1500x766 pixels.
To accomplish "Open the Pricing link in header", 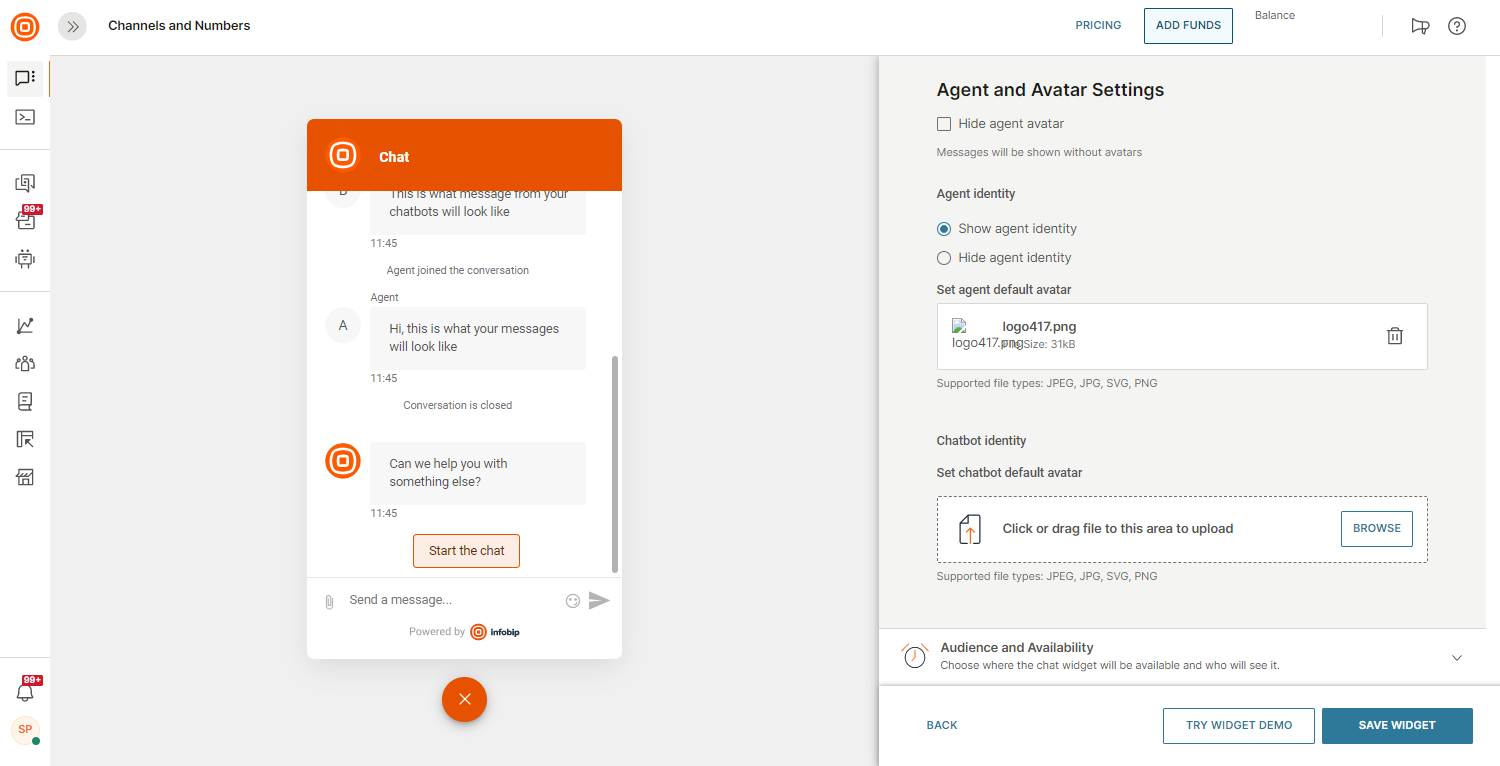I will click(x=1098, y=26).
